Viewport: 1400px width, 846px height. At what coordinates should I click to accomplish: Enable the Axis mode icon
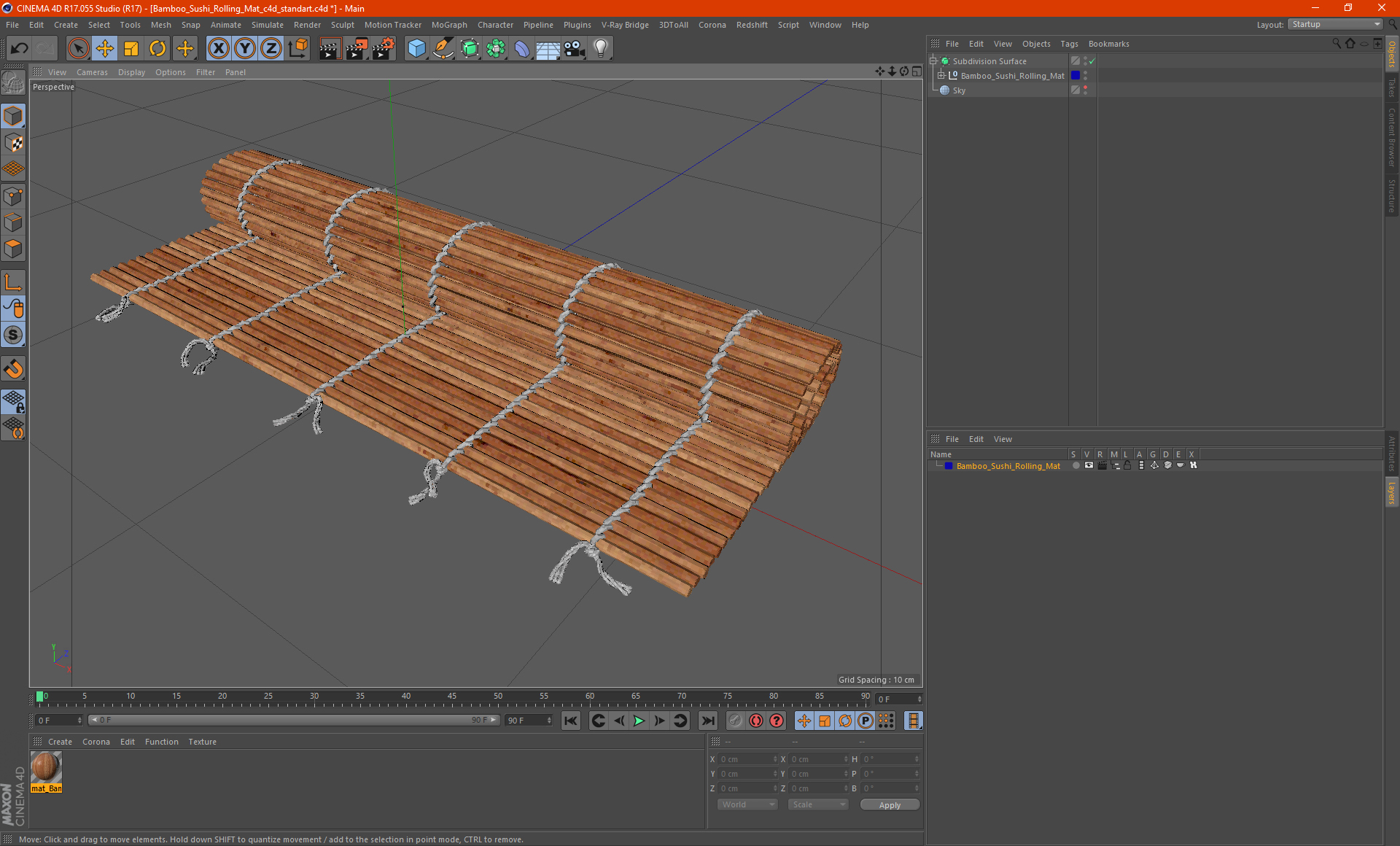[x=14, y=282]
